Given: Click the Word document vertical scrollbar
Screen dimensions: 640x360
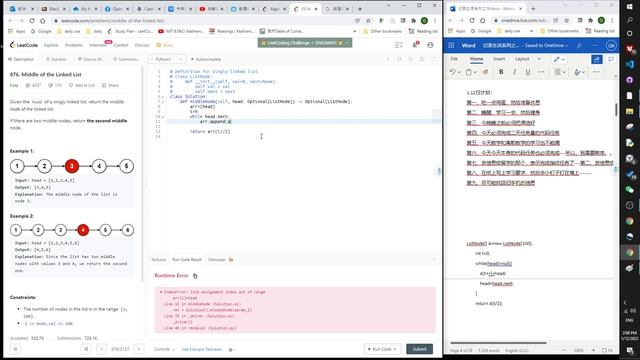Looking at the screenshot, I should (x=616, y=109).
